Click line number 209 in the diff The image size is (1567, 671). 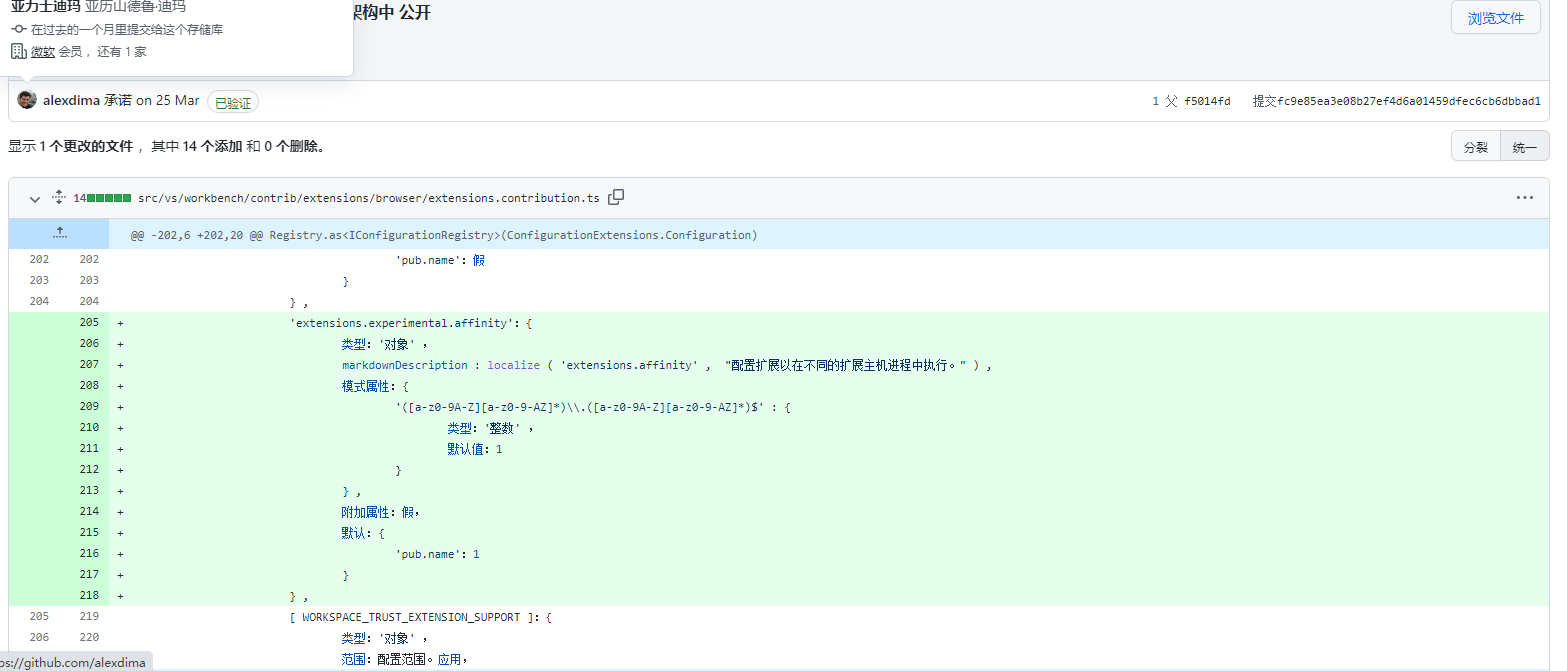[x=88, y=407]
